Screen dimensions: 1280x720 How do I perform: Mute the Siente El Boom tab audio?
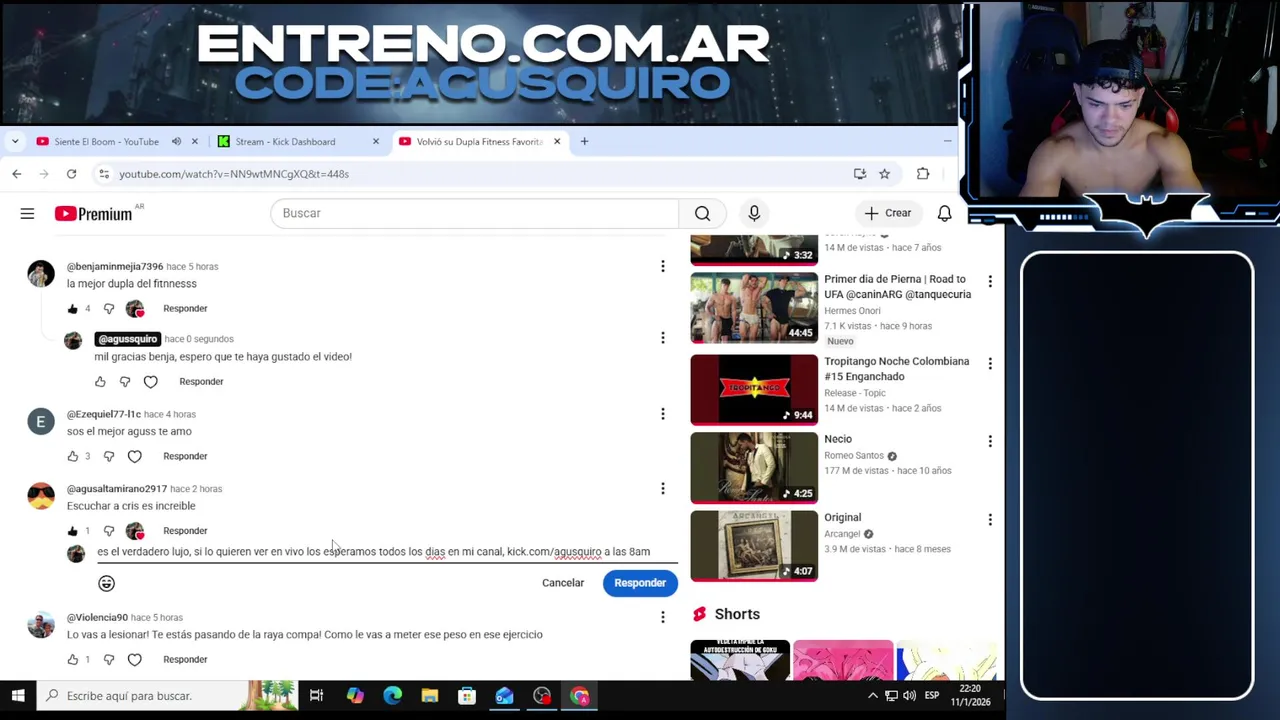pos(176,142)
